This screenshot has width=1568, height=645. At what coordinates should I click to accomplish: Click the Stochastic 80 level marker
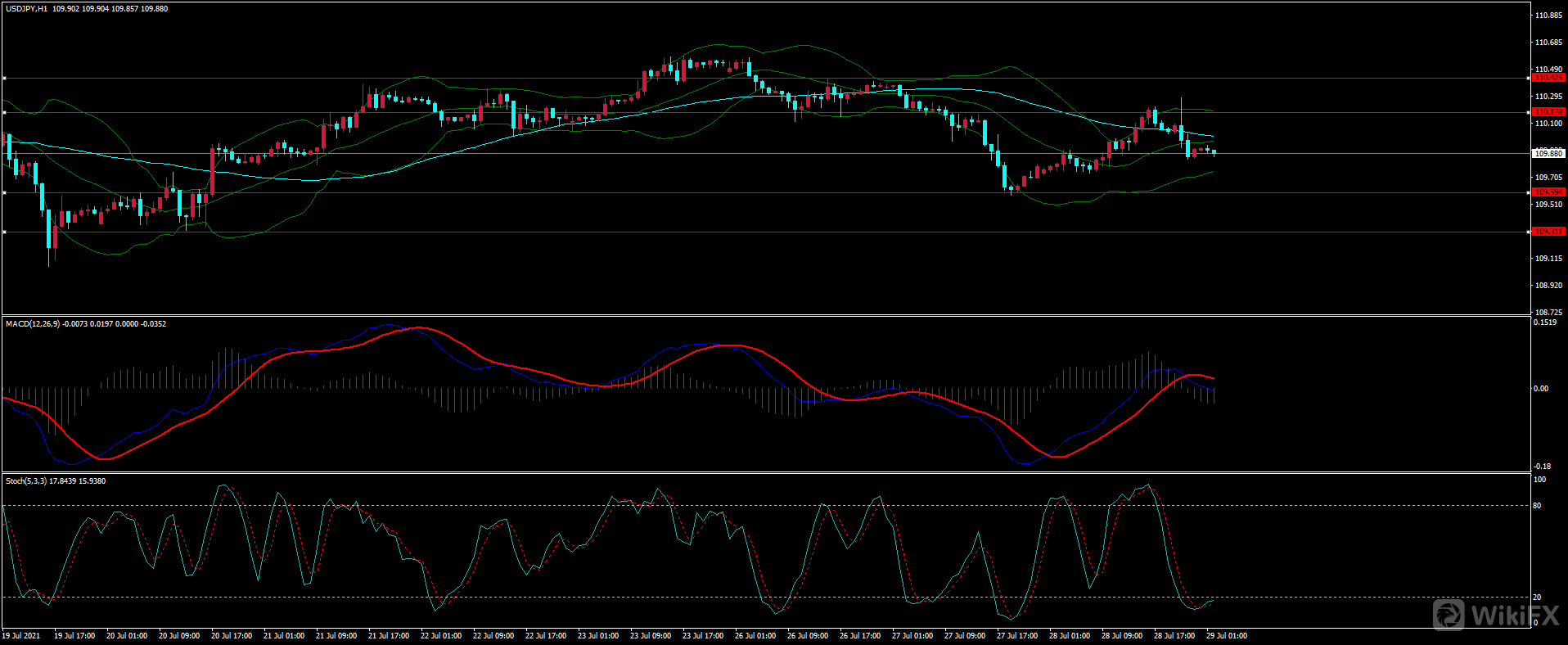pyautogui.click(x=1537, y=506)
